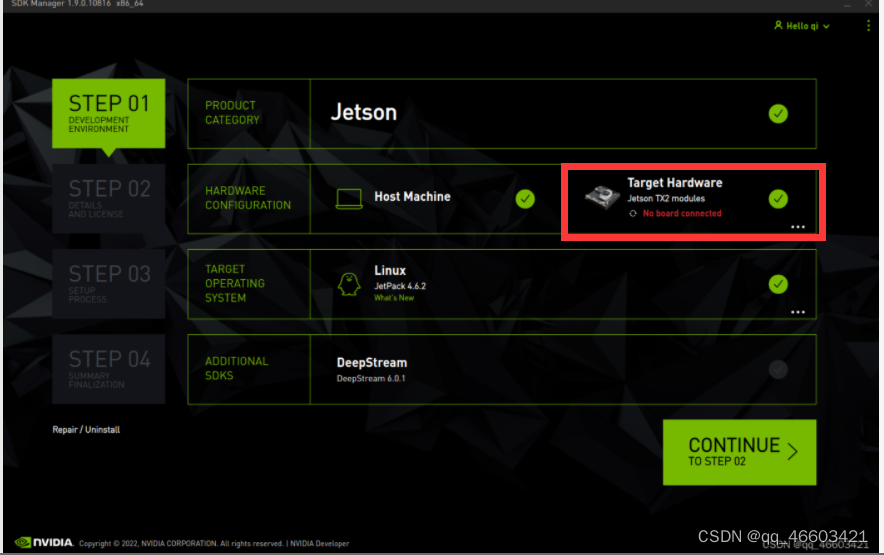Click the Linux penguin icon

tap(349, 284)
